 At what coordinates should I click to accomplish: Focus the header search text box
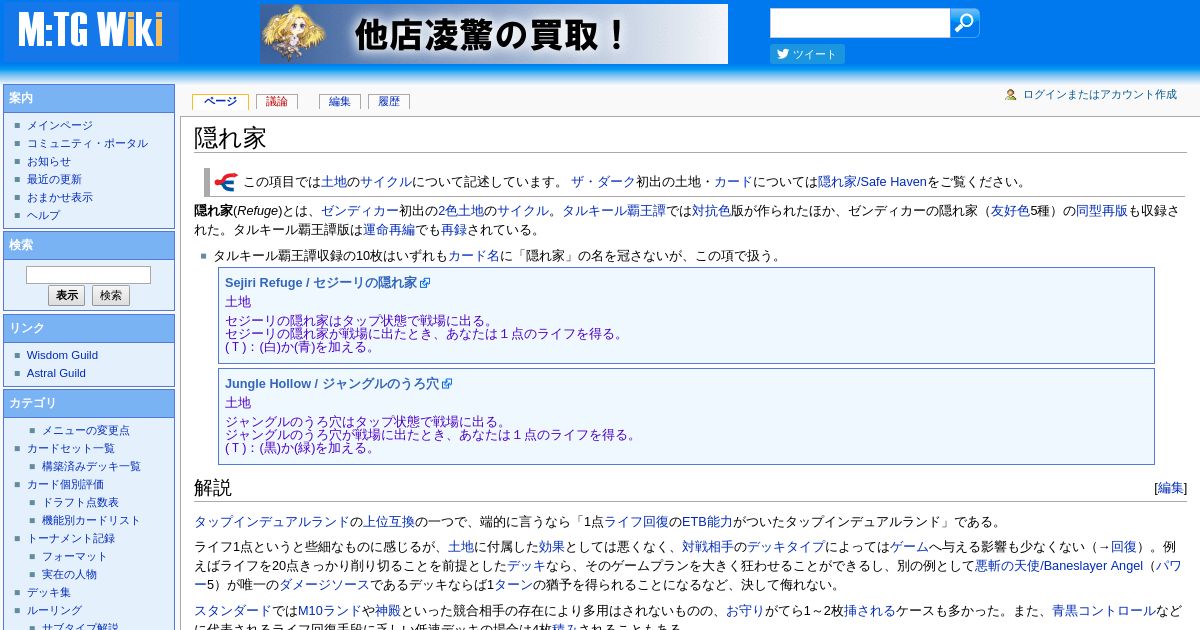tap(860, 23)
